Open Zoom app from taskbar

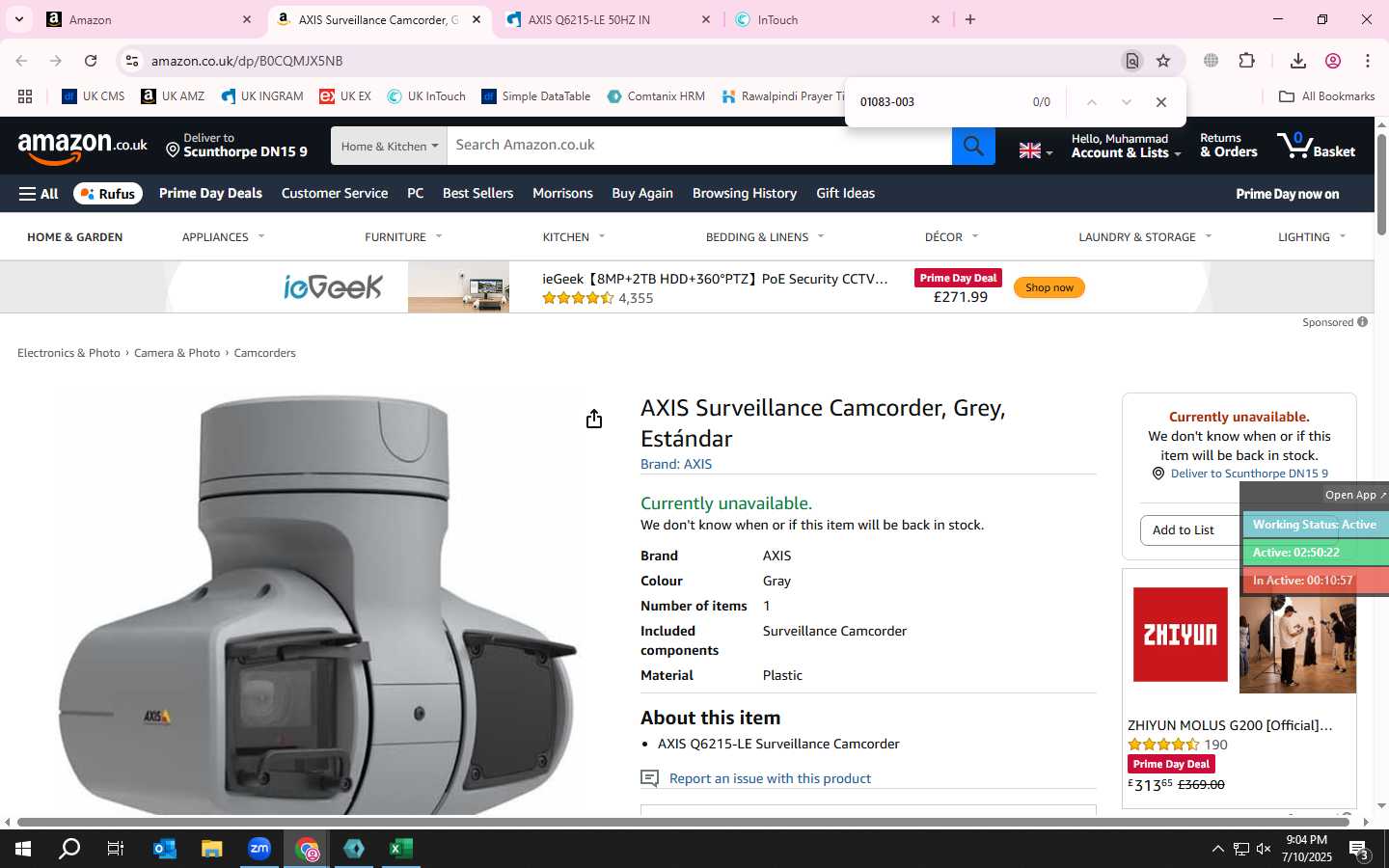coord(259,849)
